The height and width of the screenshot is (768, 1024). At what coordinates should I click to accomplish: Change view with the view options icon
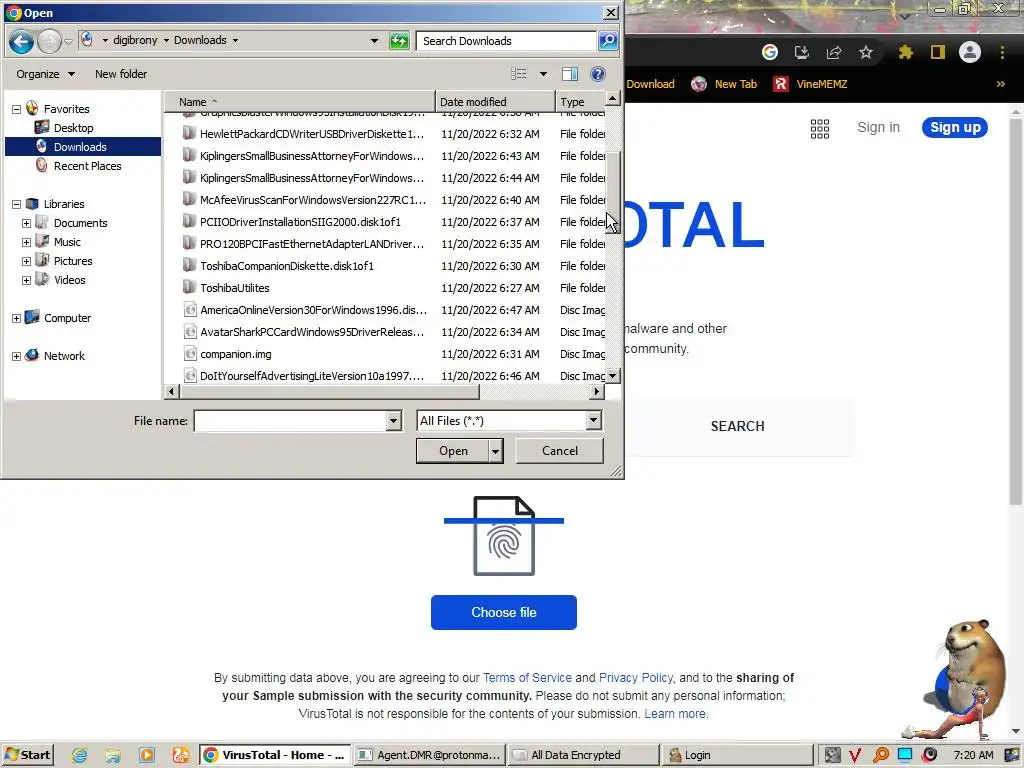[519, 74]
